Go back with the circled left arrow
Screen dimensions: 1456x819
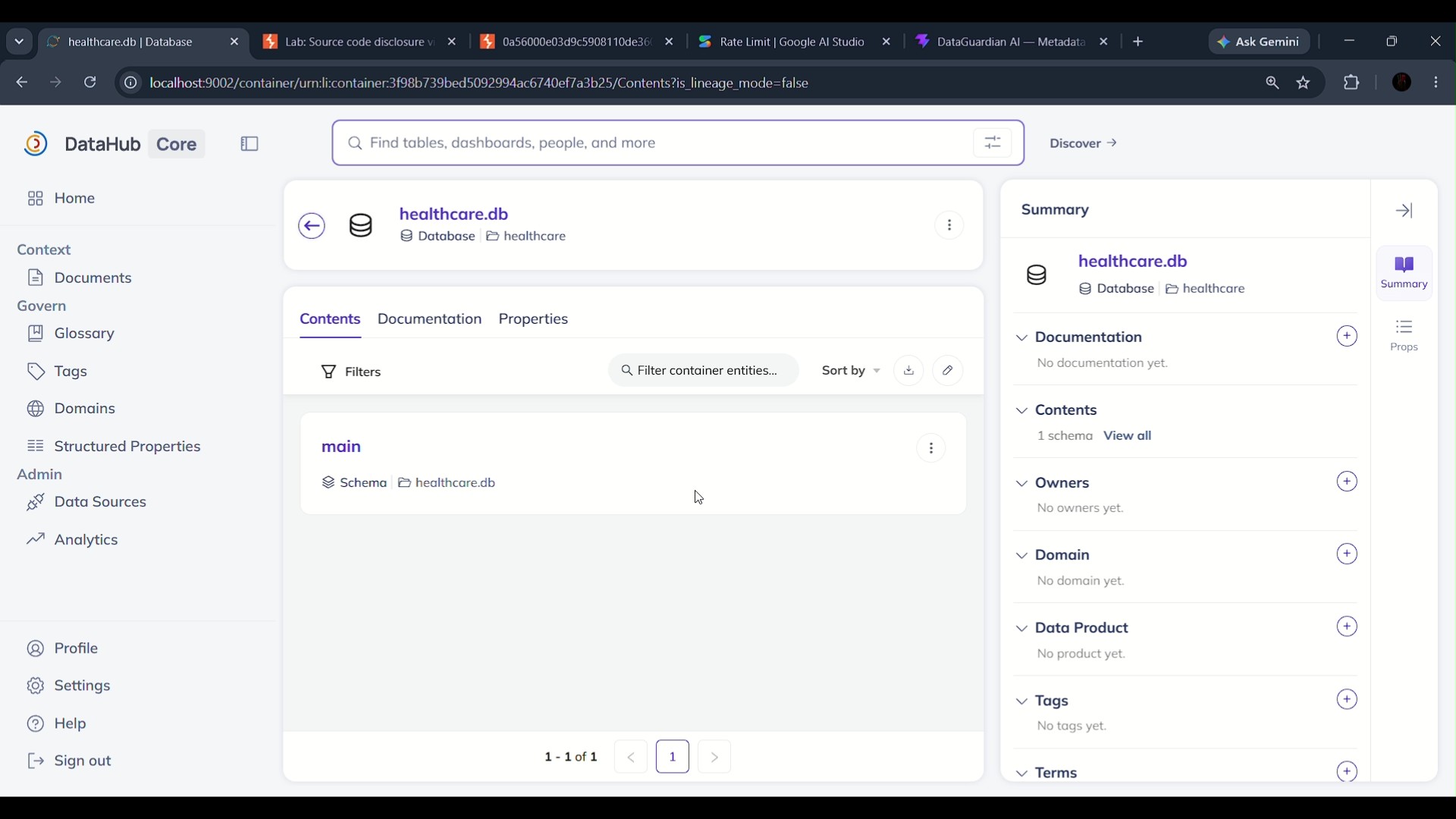(x=312, y=226)
